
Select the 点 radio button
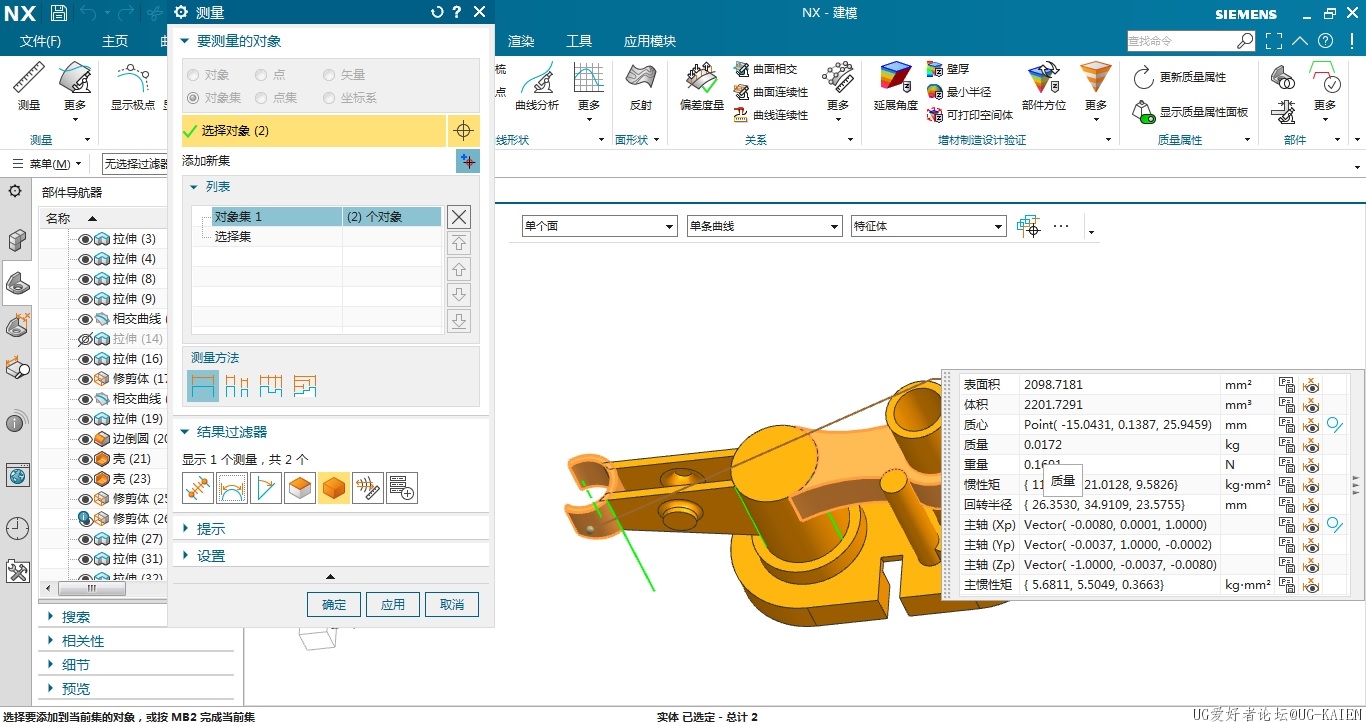[261, 75]
